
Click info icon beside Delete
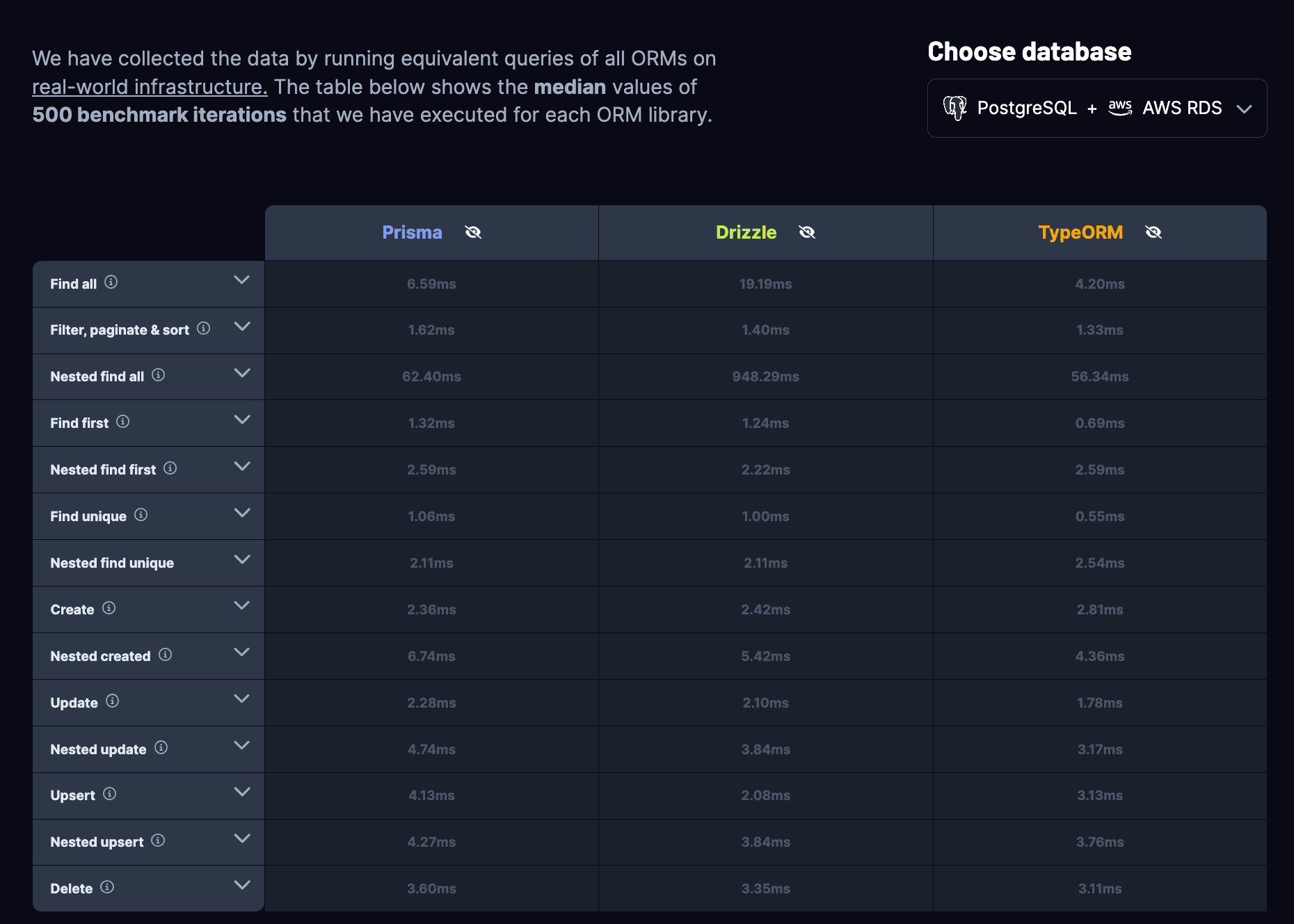(x=107, y=887)
